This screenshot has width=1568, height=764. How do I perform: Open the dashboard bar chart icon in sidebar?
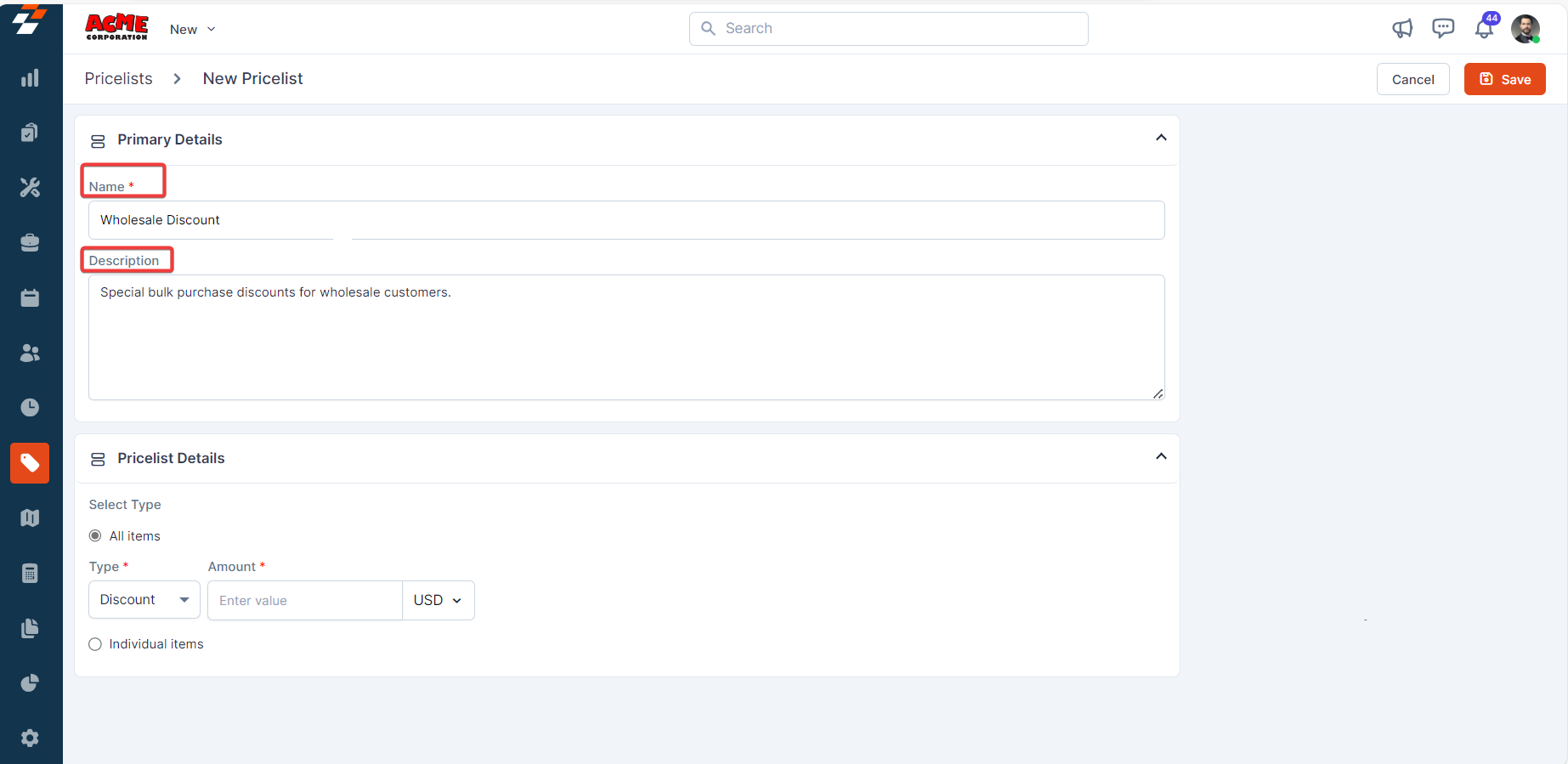pyautogui.click(x=30, y=78)
